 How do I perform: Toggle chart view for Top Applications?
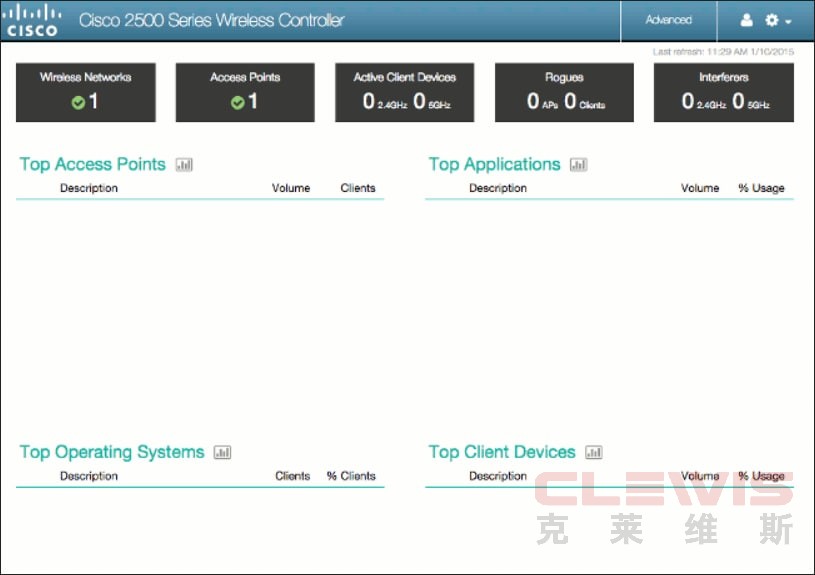pos(579,165)
